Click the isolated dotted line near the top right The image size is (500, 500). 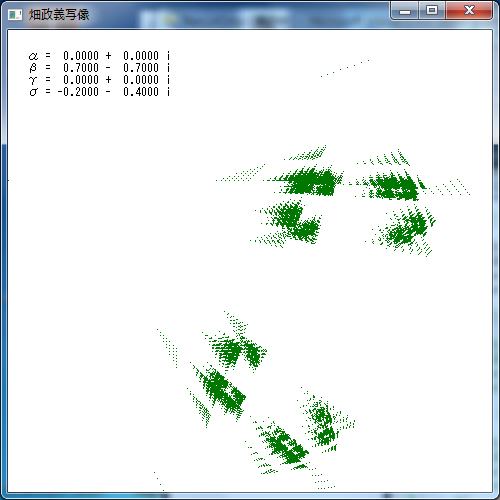345,68
